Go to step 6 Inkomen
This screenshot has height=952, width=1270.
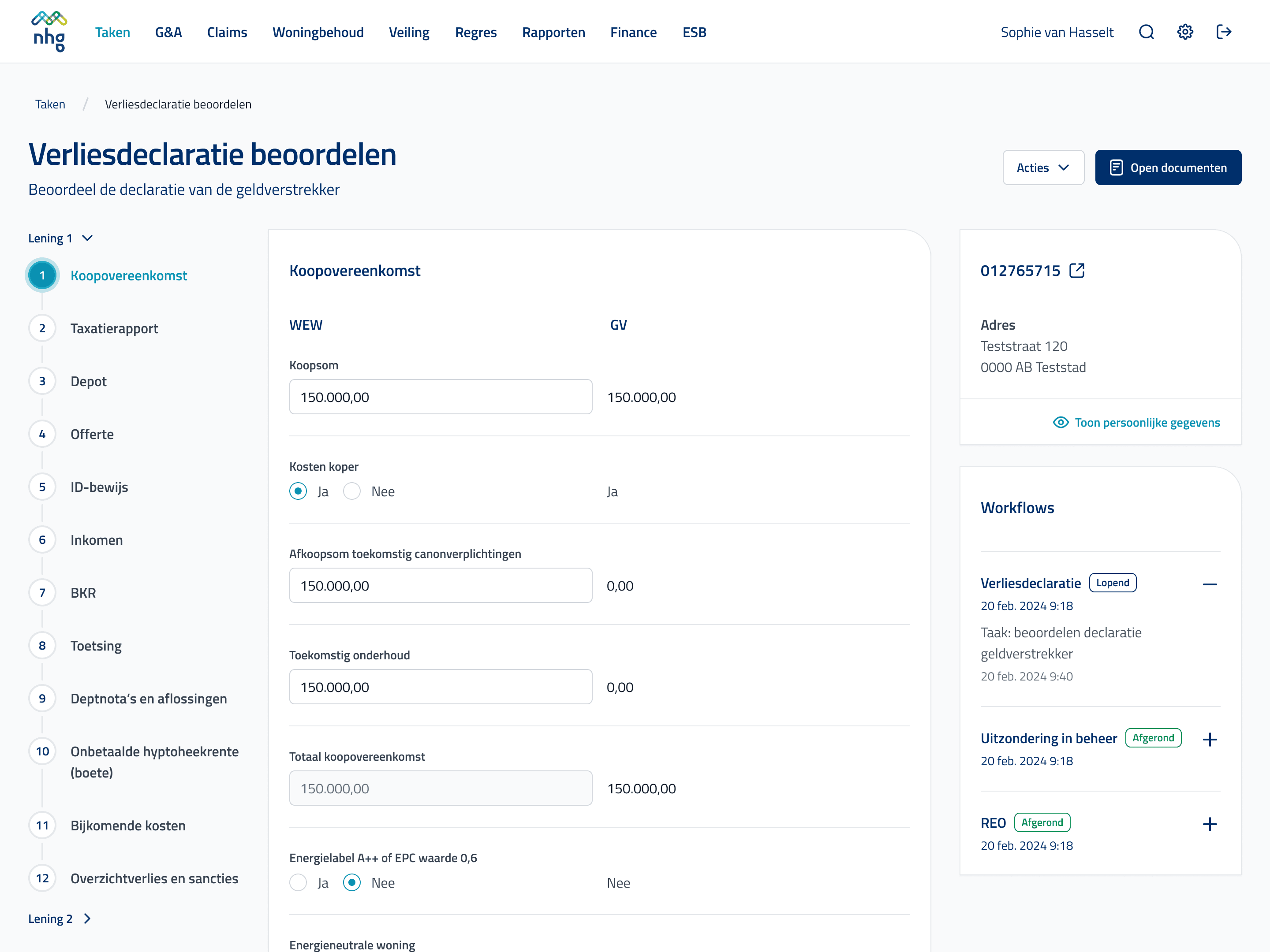75,539
